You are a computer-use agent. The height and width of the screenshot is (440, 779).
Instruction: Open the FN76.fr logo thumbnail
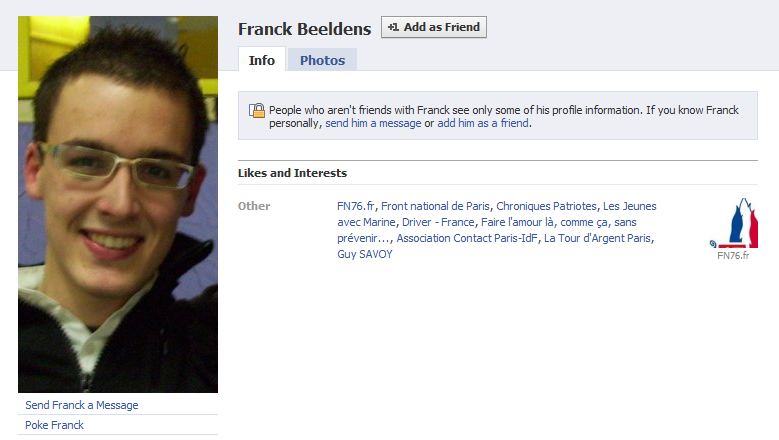(x=734, y=223)
